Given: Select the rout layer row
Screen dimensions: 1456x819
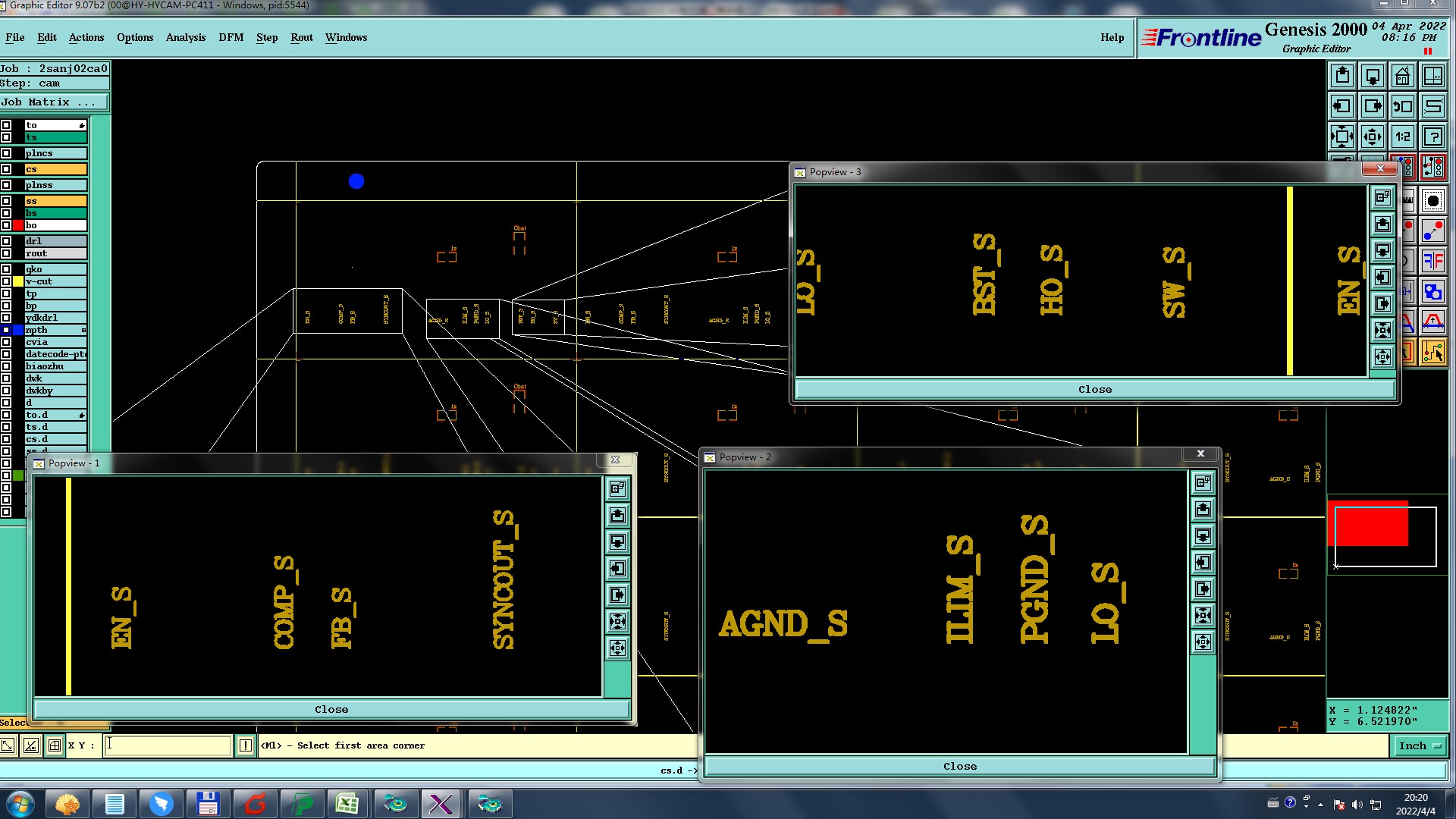Looking at the screenshot, I should click(55, 253).
